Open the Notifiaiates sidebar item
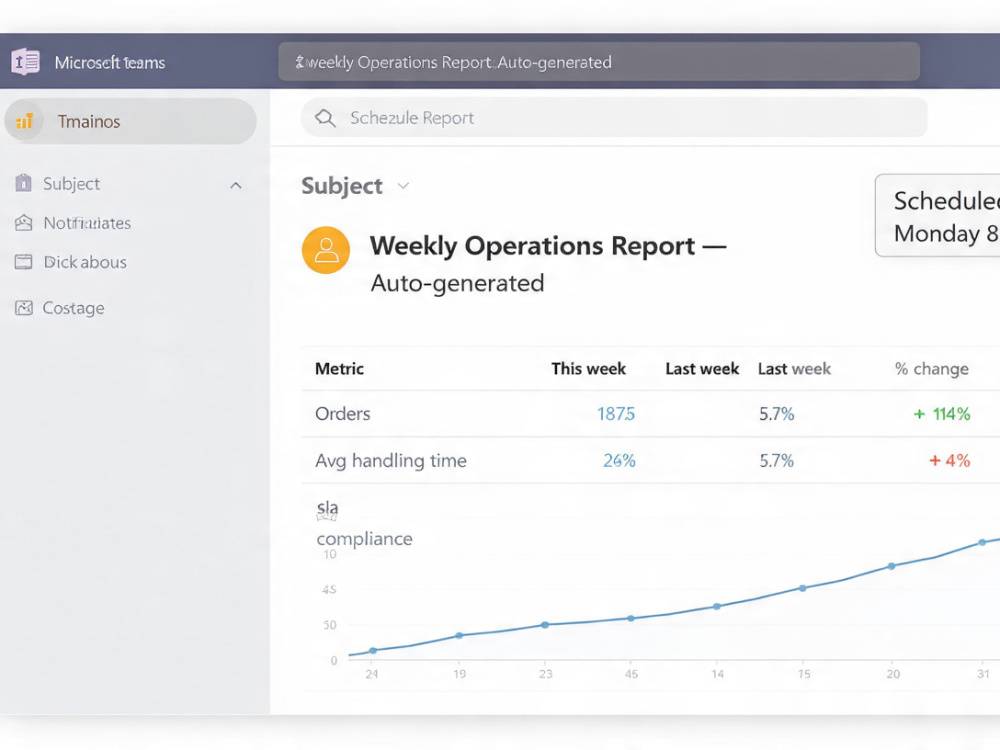 pos(87,223)
